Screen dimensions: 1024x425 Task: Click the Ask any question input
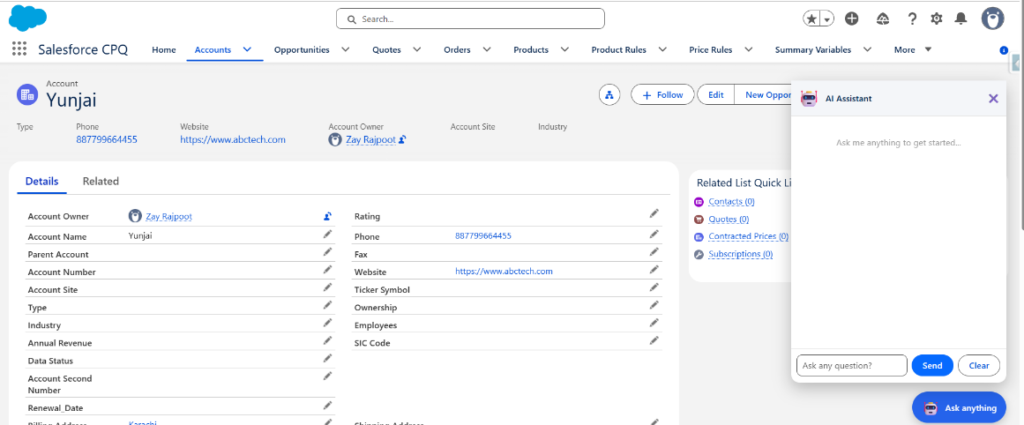click(x=852, y=366)
